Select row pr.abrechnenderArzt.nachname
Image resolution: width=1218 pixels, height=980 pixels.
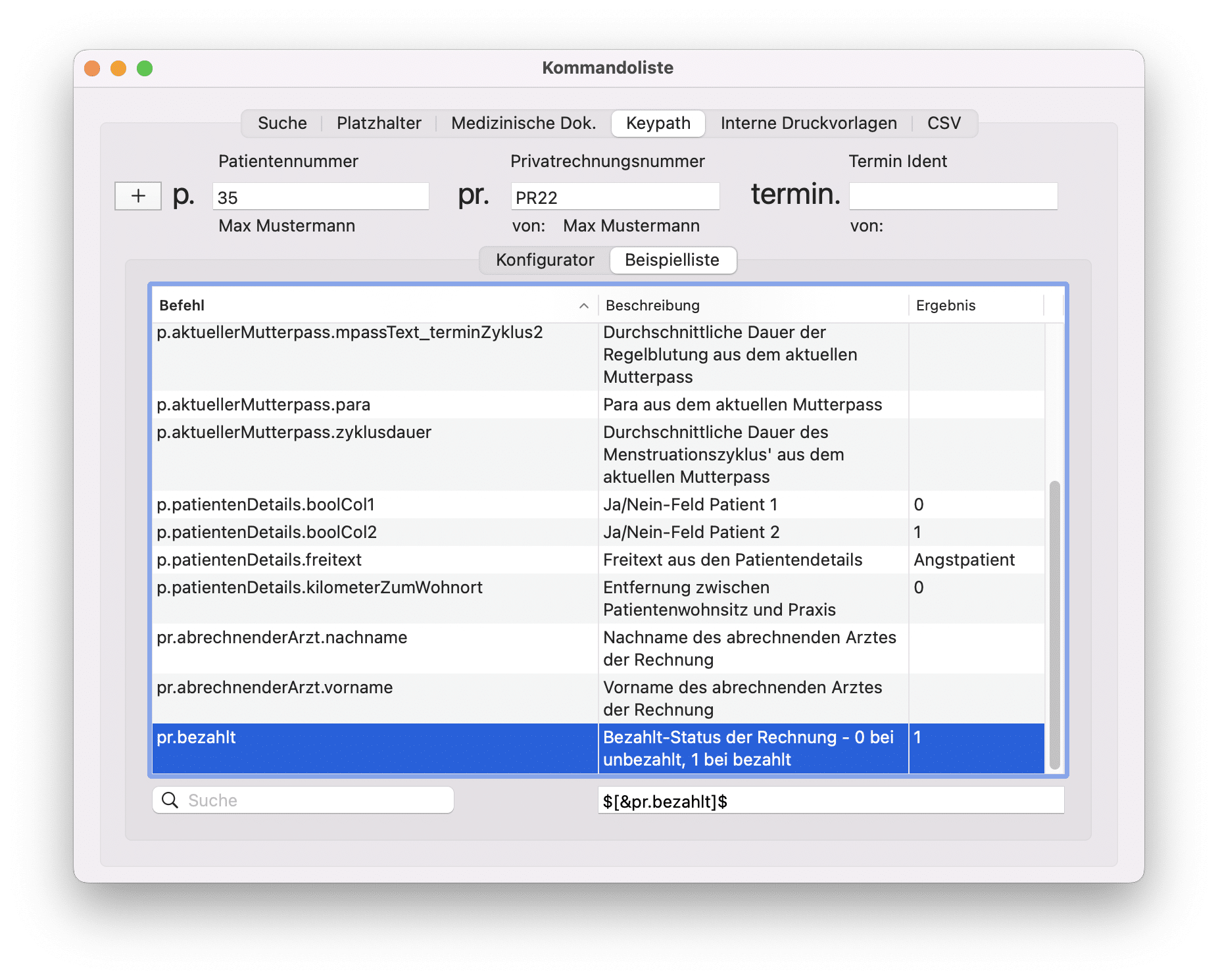pos(598,649)
